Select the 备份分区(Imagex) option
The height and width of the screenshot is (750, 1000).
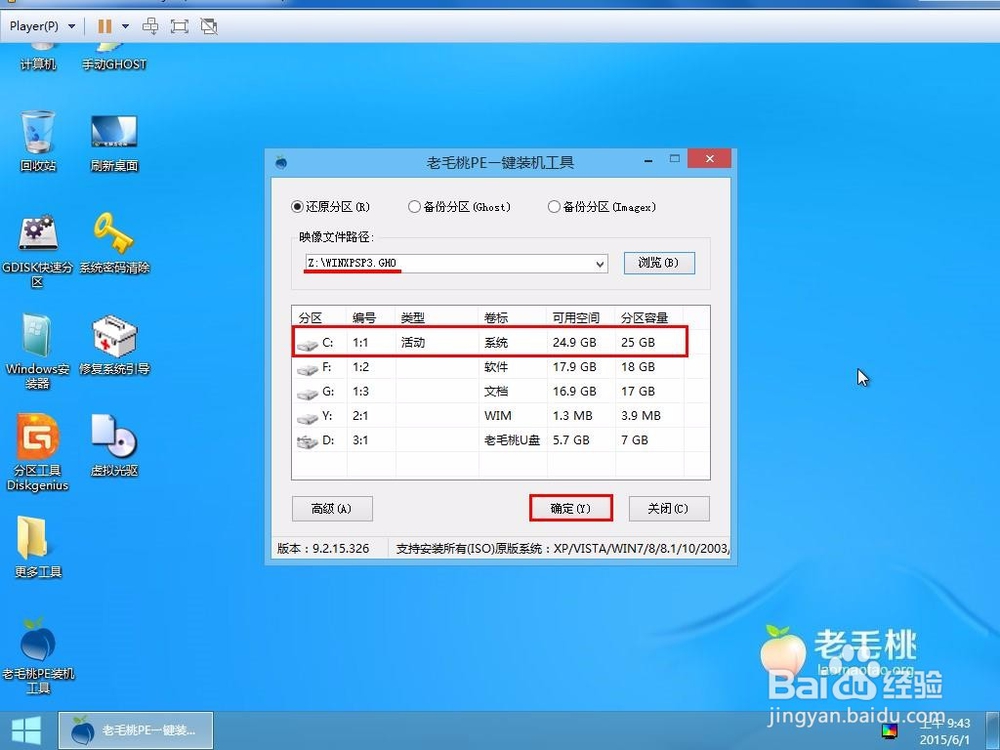click(x=553, y=207)
